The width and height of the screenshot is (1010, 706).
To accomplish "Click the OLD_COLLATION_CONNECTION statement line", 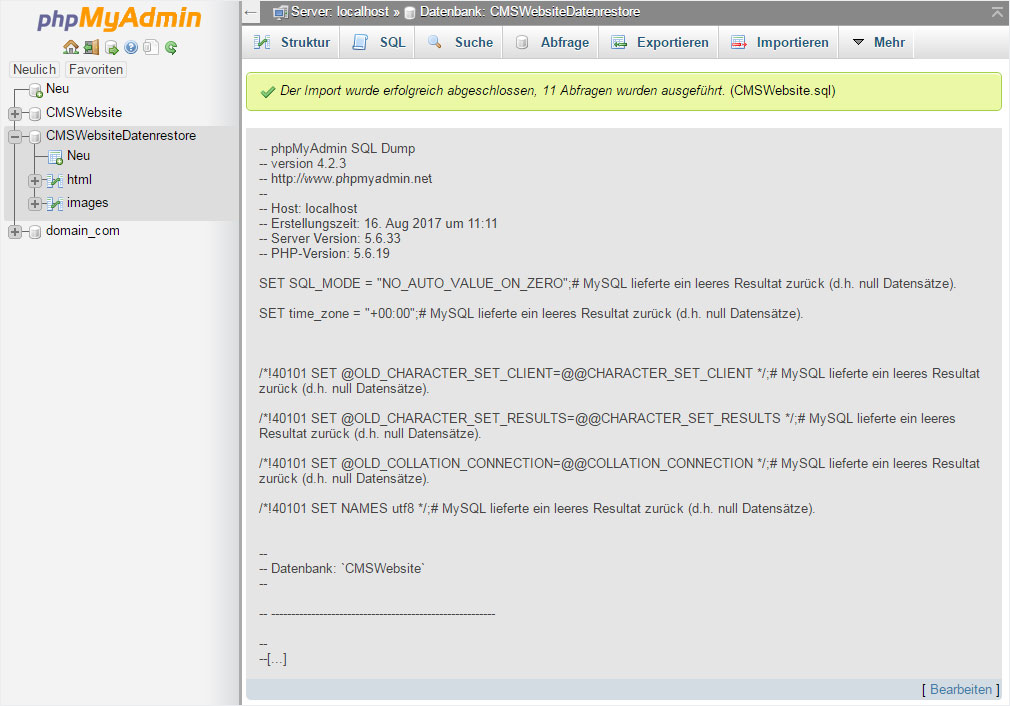I will [619, 471].
